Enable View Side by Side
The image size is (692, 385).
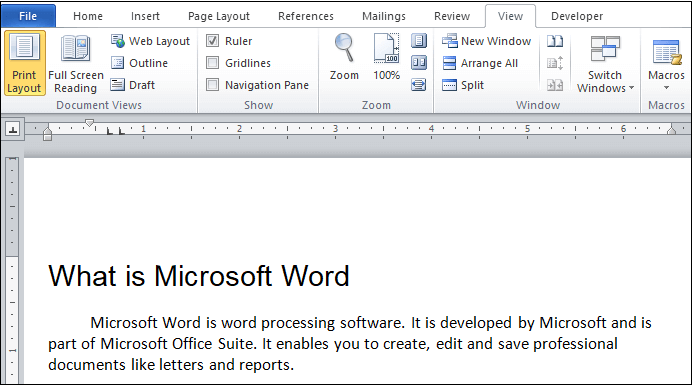pos(555,41)
